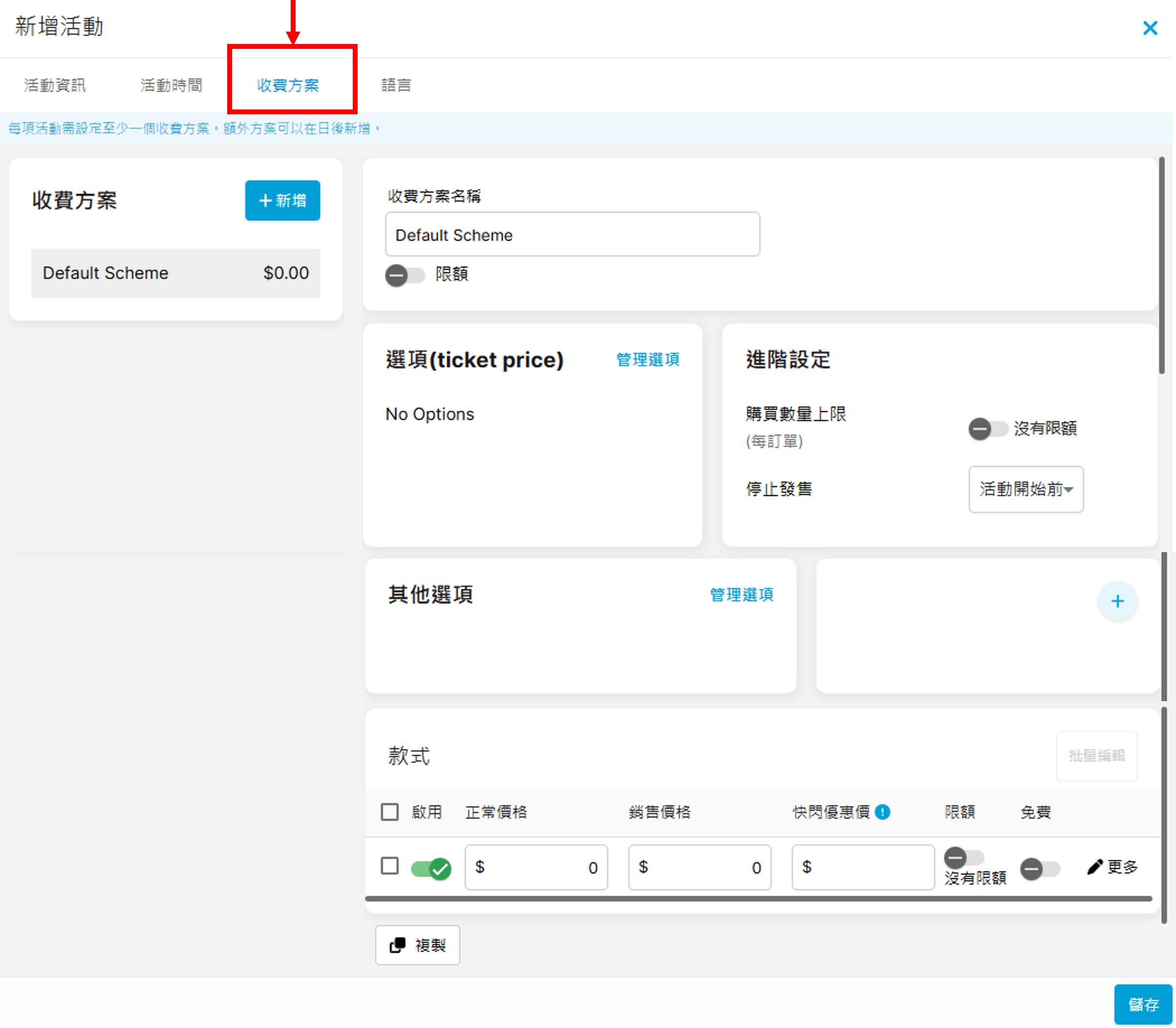Switch to the 活動資訊 tab

[55, 86]
